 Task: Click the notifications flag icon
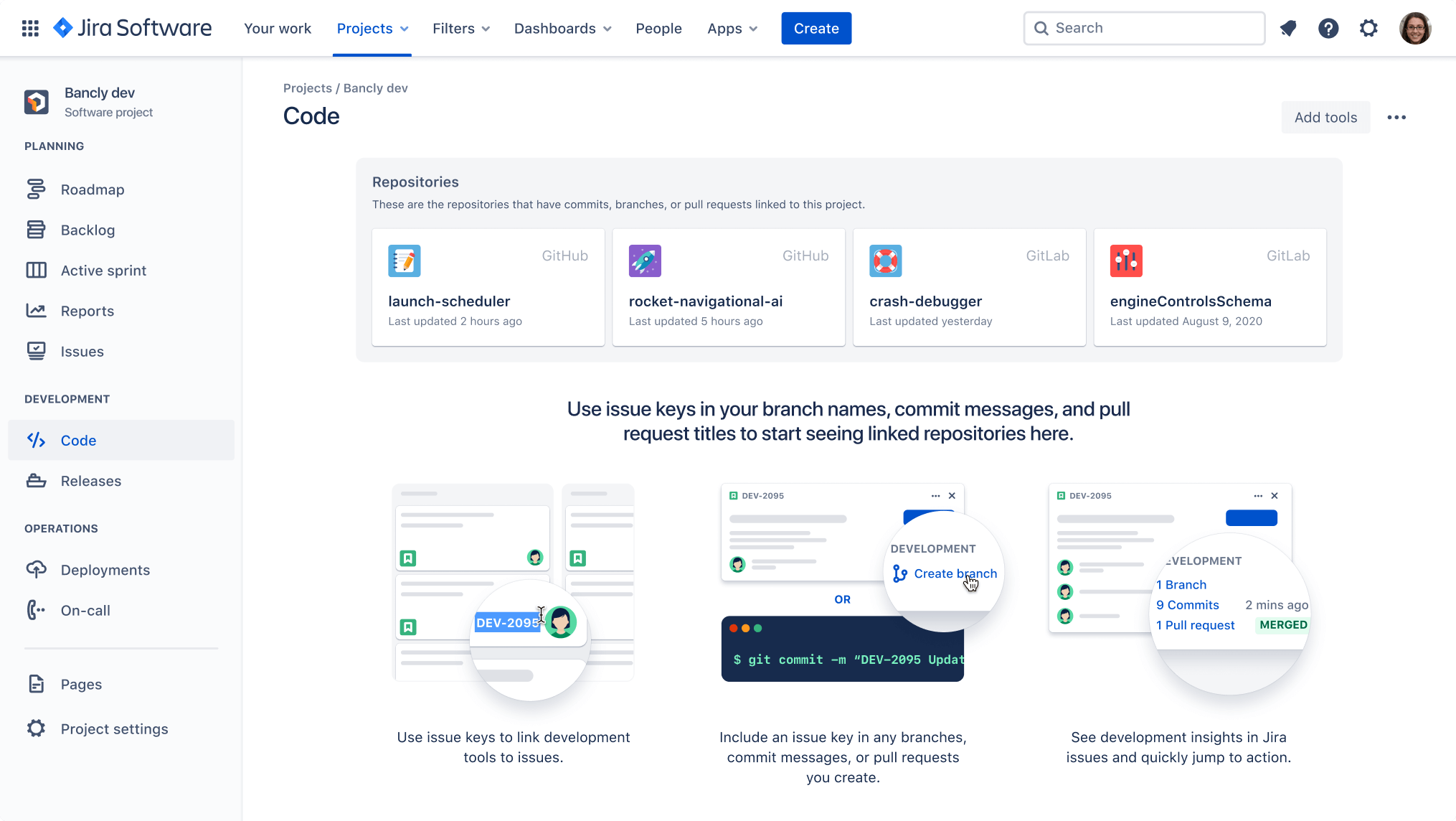tap(1288, 28)
